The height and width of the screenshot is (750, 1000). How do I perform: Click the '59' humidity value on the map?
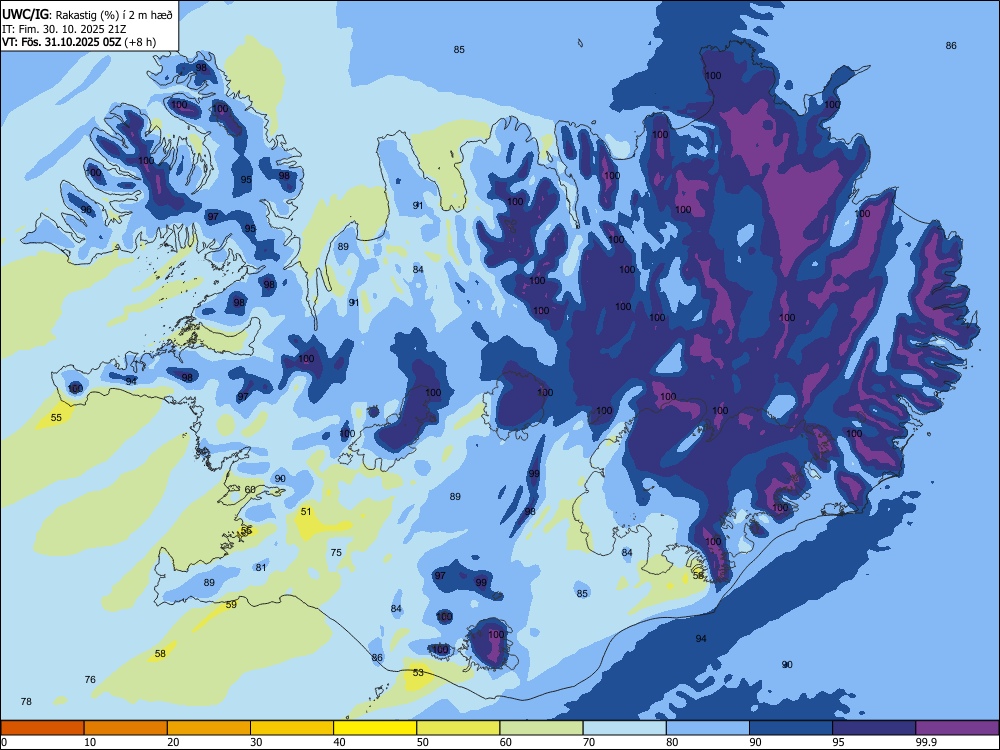point(231,605)
